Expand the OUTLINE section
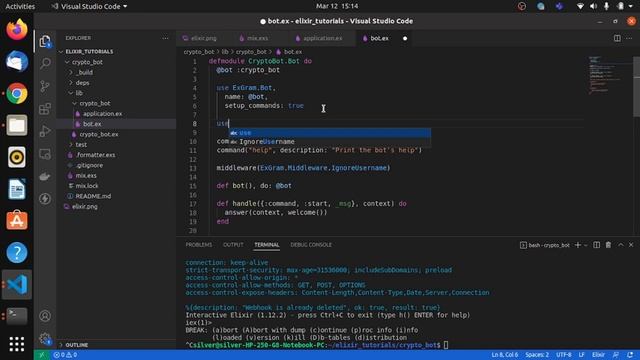This screenshot has height=360, width=640. (x=76, y=345)
